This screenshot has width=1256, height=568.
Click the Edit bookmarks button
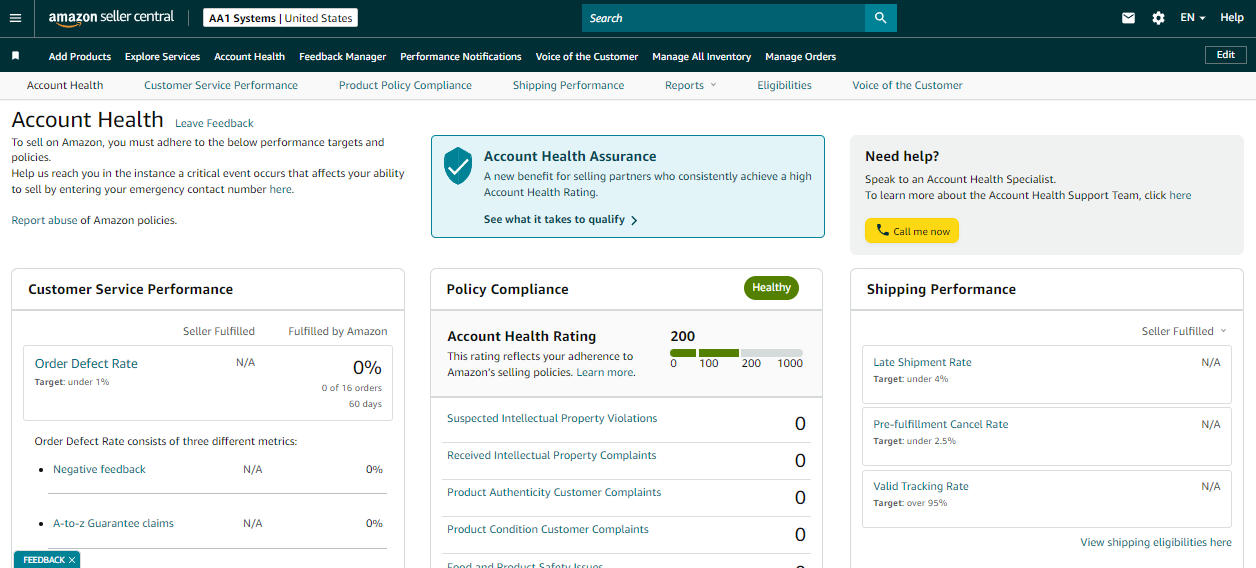pos(1226,55)
